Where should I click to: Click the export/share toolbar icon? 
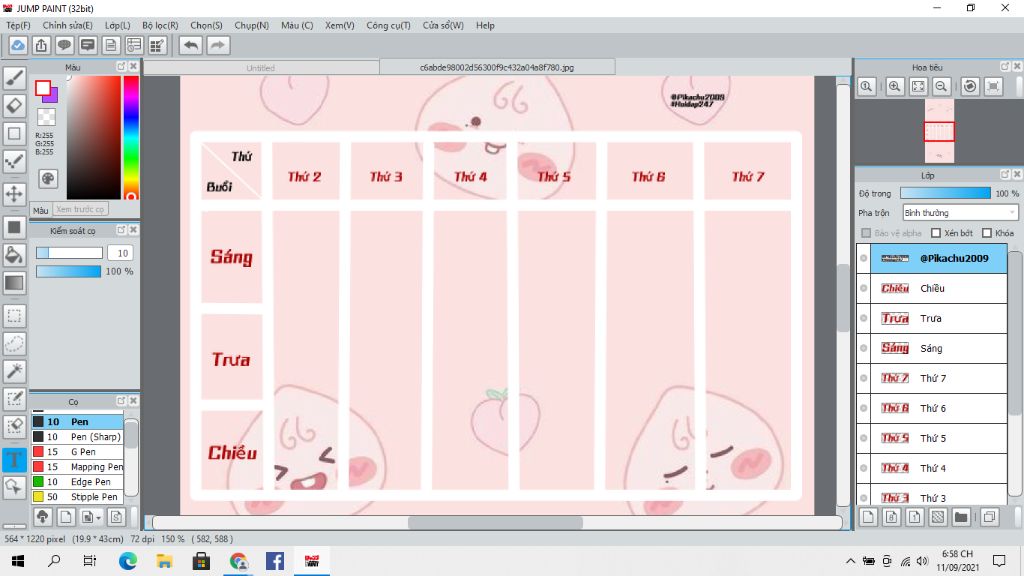[x=41, y=45]
